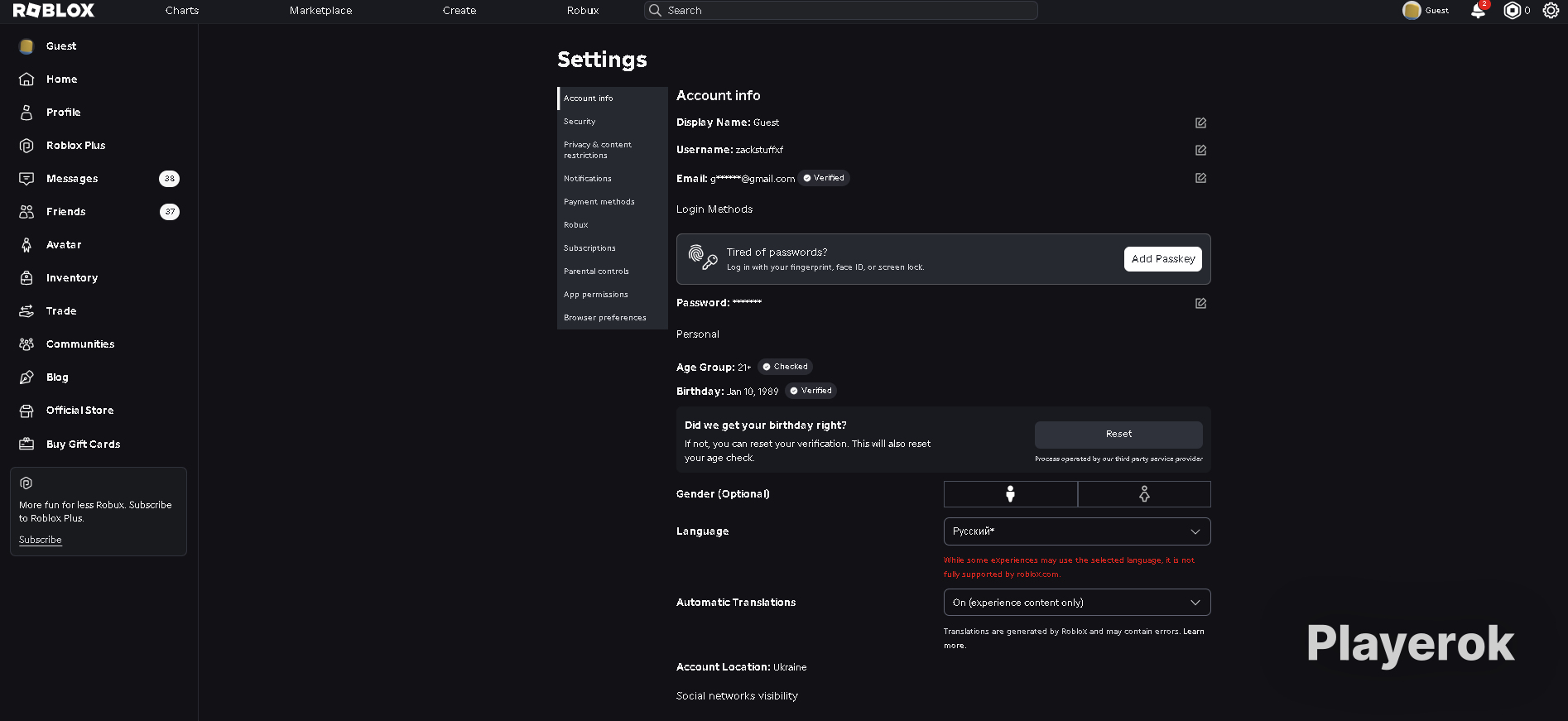Select the female gender option
This screenshot has width=1568, height=721.
click(x=1144, y=494)
